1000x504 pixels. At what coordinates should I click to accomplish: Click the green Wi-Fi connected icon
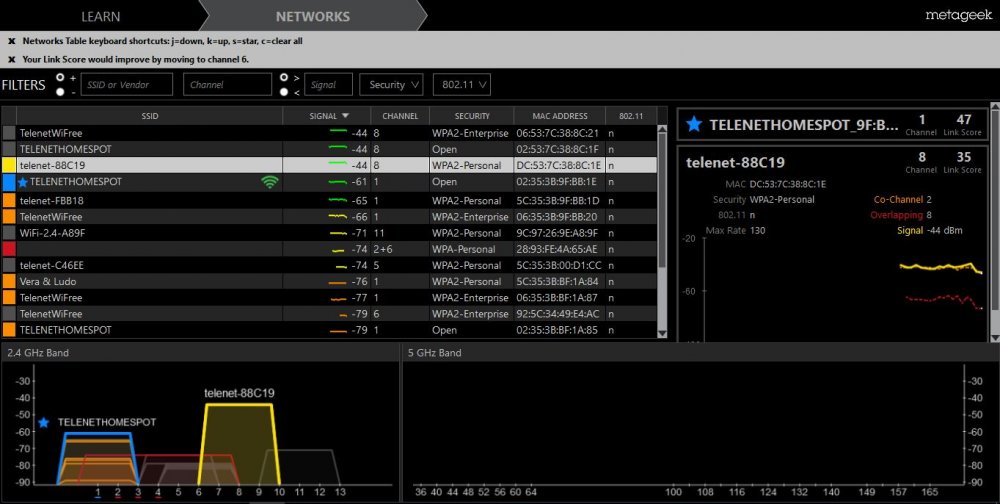pyautogui.click(x=270, y=182)
